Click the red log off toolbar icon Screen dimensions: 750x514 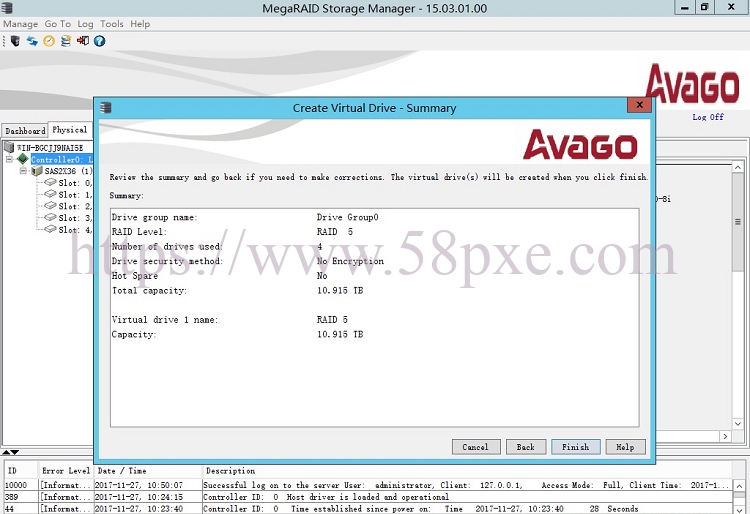[83, 41]
